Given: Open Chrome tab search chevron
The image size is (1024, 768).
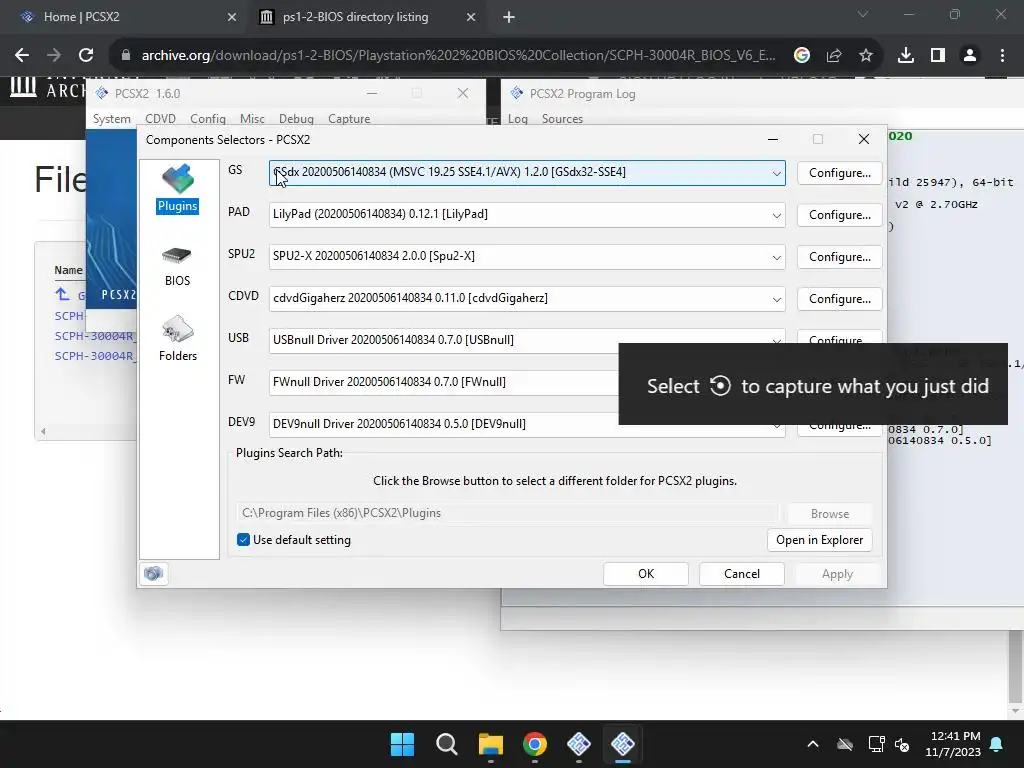Looking at the screenshot, I should click(x=863, y=14).
